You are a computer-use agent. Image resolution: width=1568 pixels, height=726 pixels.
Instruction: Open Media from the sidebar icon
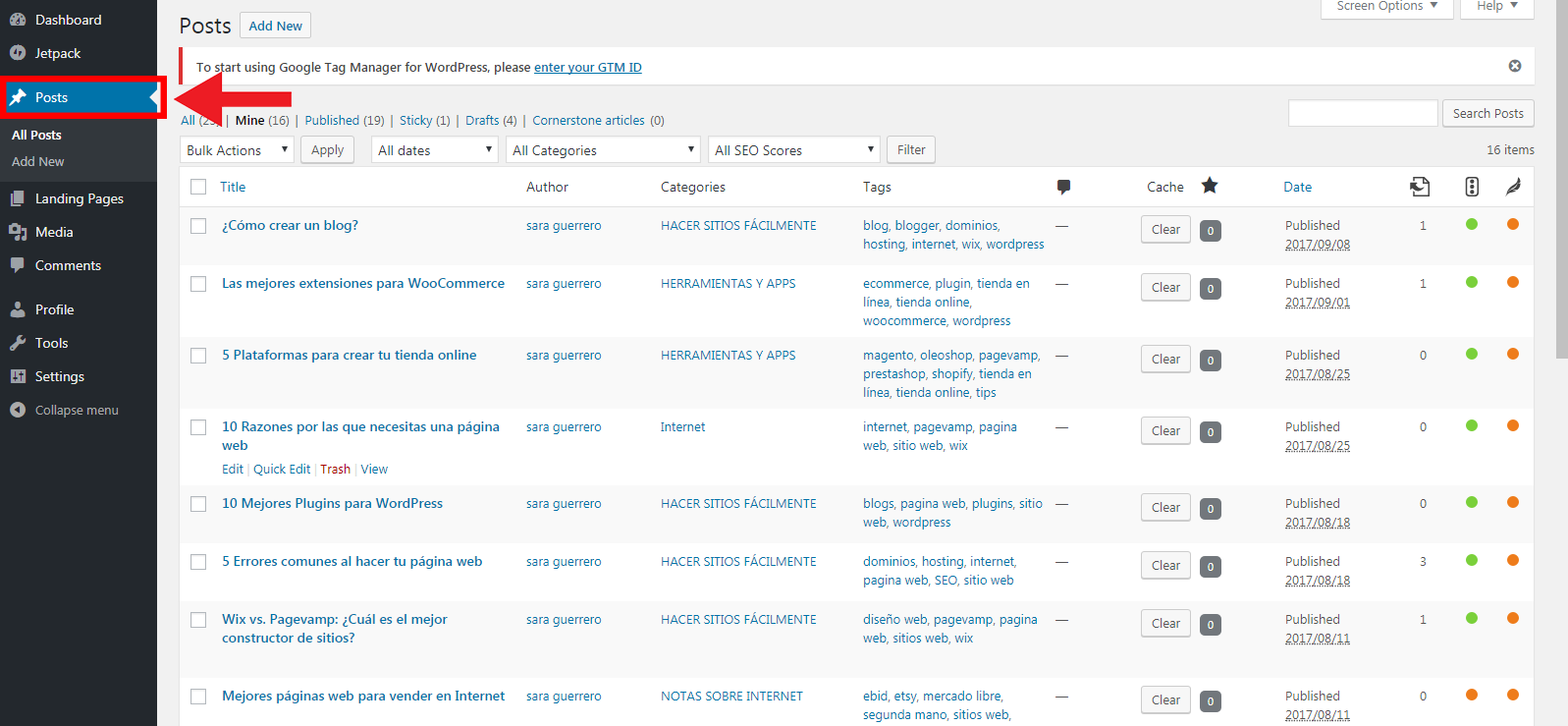pyautogui.click(x=18, y=232)
